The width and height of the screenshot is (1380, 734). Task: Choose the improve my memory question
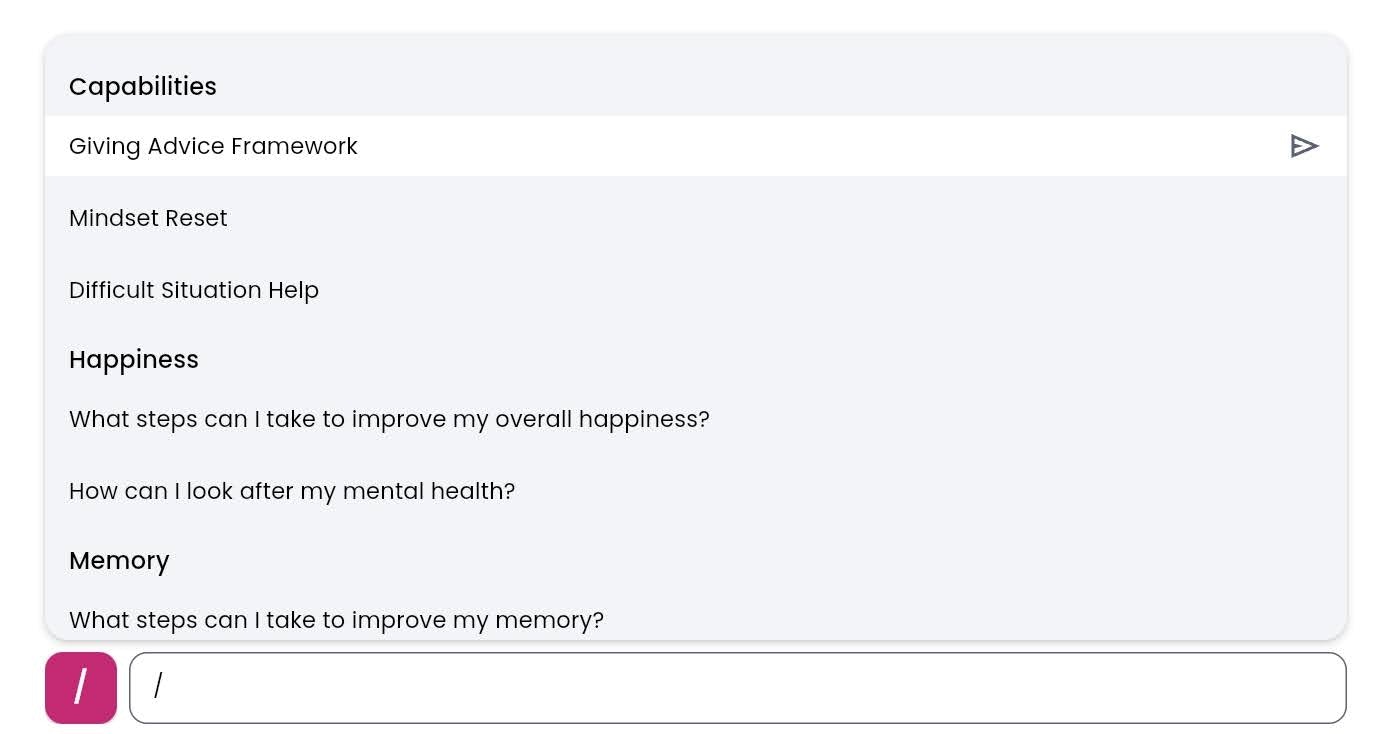696,620
